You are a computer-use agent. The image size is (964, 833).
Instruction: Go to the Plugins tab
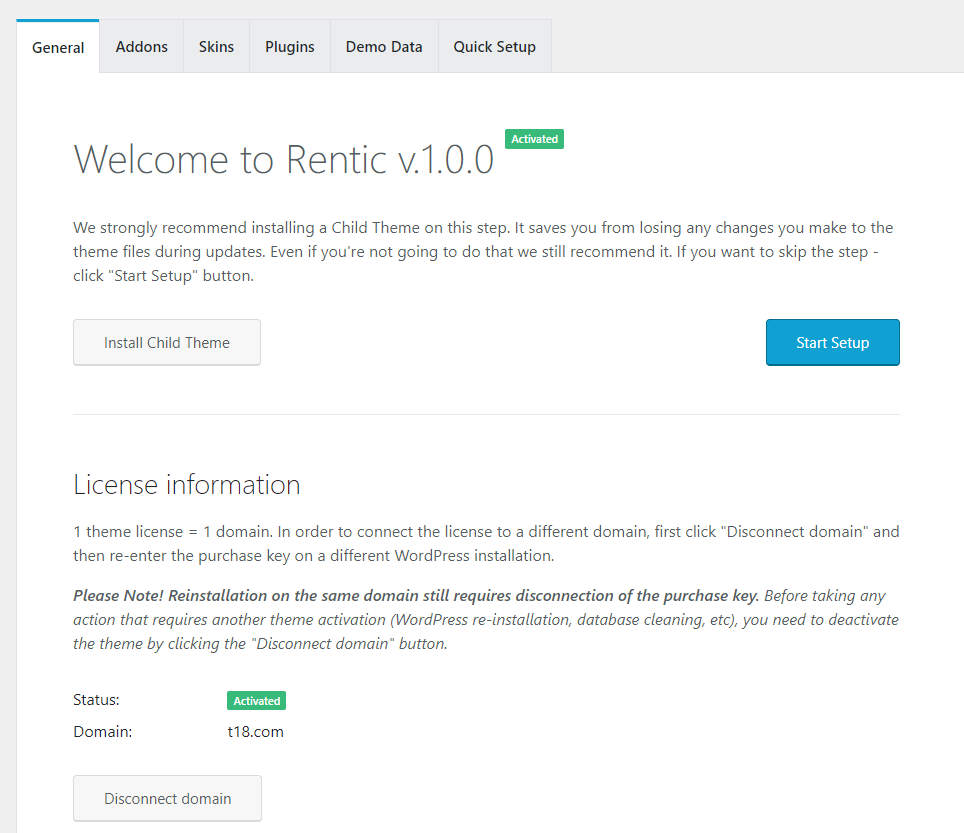pos(290,47)
